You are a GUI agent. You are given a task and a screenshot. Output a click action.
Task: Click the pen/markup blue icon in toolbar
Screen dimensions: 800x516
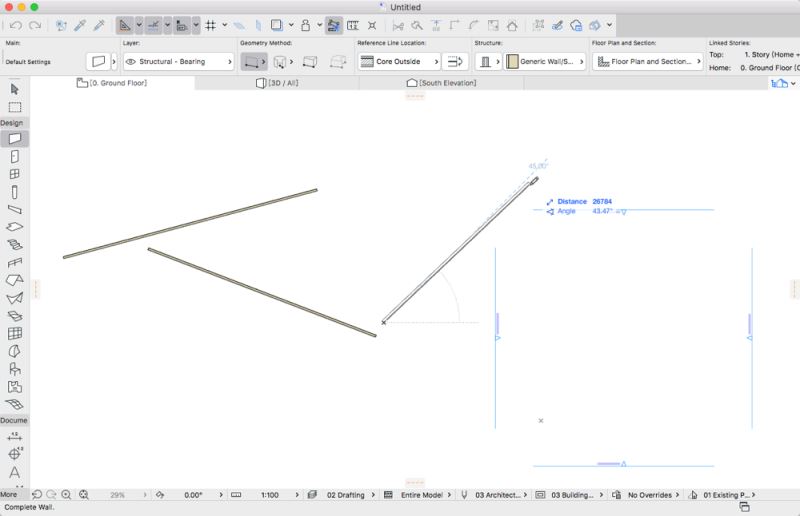pos(557,25)
